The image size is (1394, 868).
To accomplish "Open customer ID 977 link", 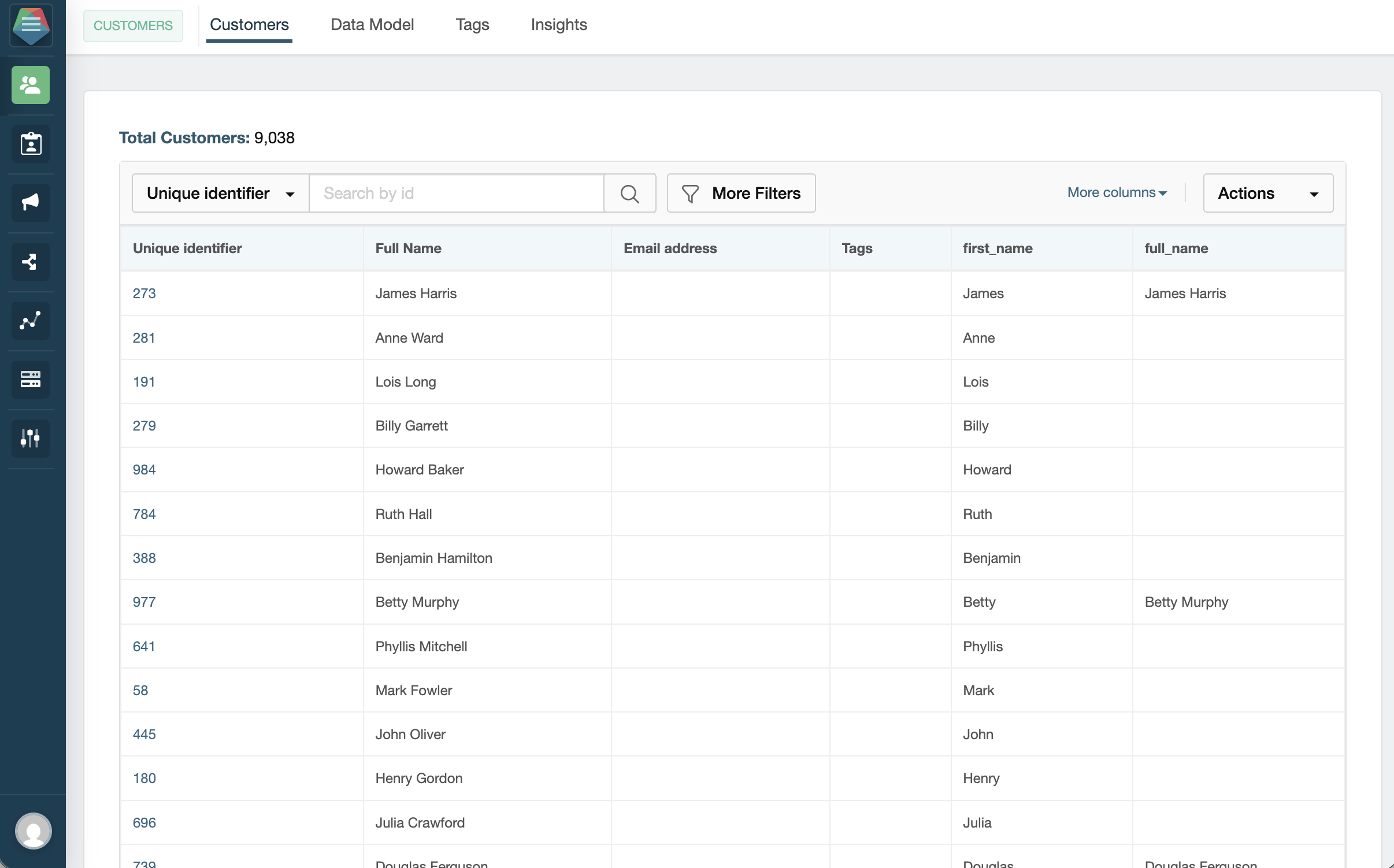I will (144, 602).
